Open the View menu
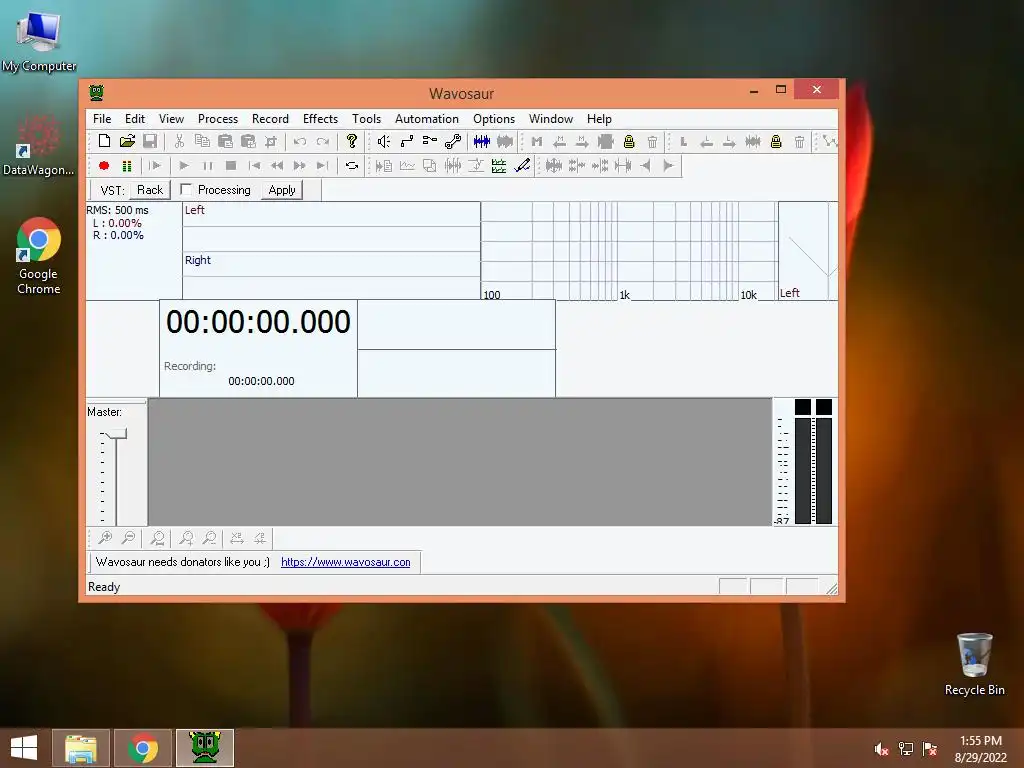 tap(171, 119)
